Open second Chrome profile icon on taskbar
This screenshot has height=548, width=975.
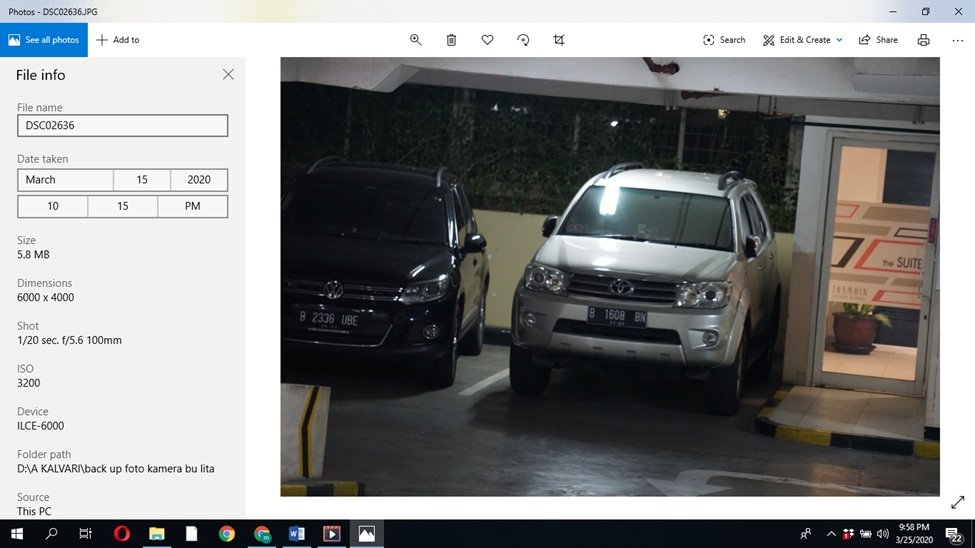click(262, 534)
